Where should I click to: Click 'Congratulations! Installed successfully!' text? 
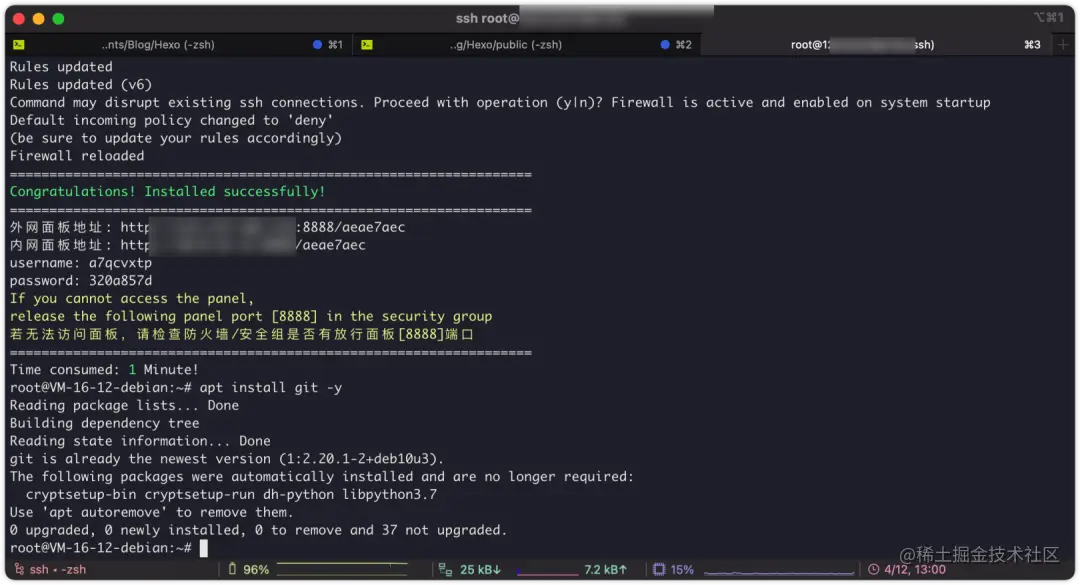[167, 192]
